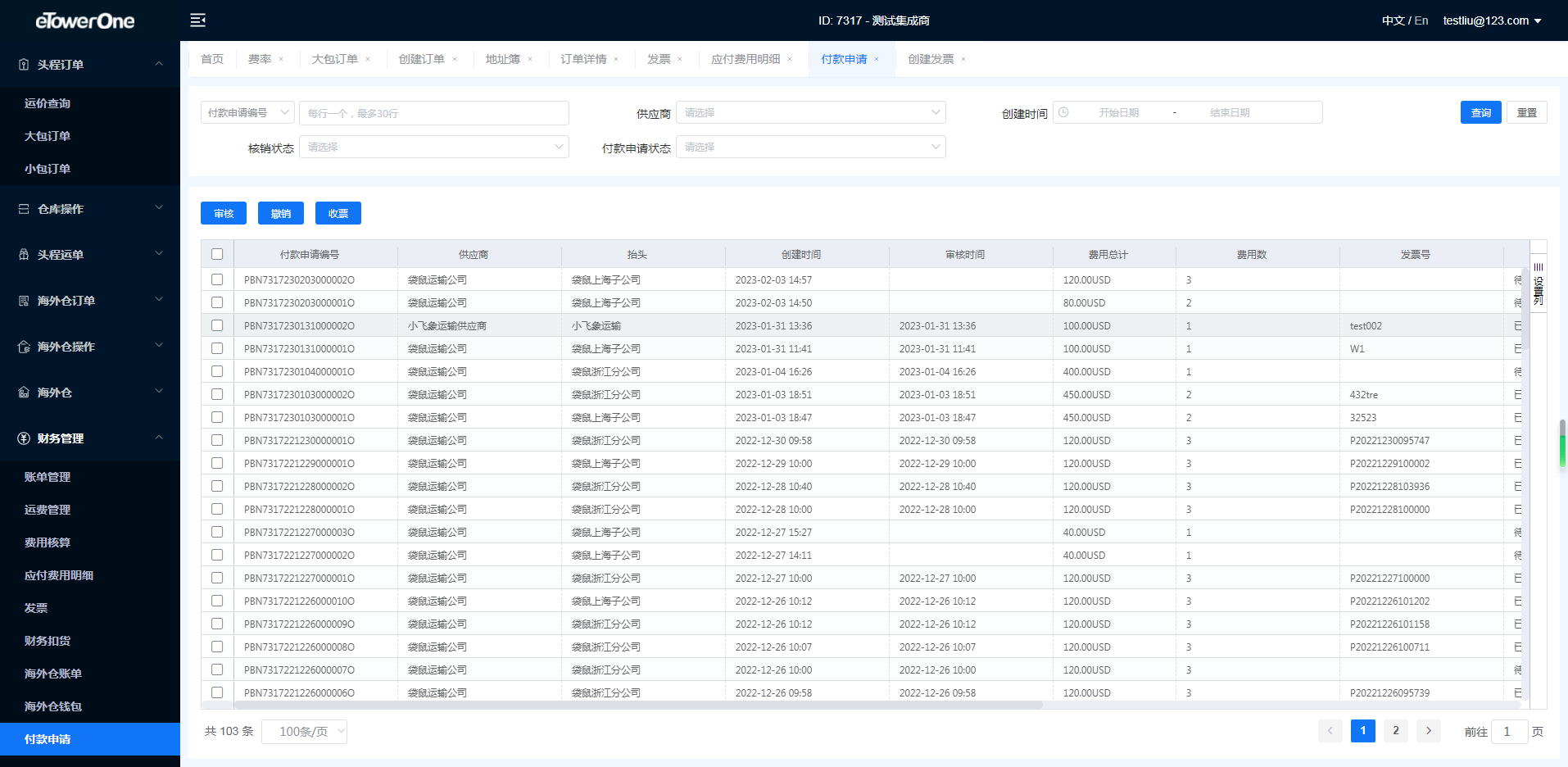
Task: Open the 费用核算 sidebar menu item
Action: [48, 542]
